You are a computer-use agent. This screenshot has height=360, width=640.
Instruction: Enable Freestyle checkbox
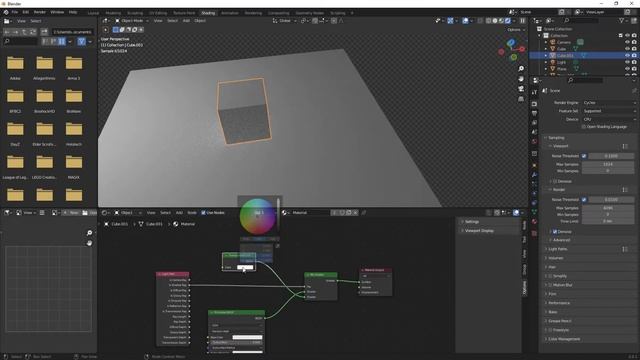(x=550, y=330)
